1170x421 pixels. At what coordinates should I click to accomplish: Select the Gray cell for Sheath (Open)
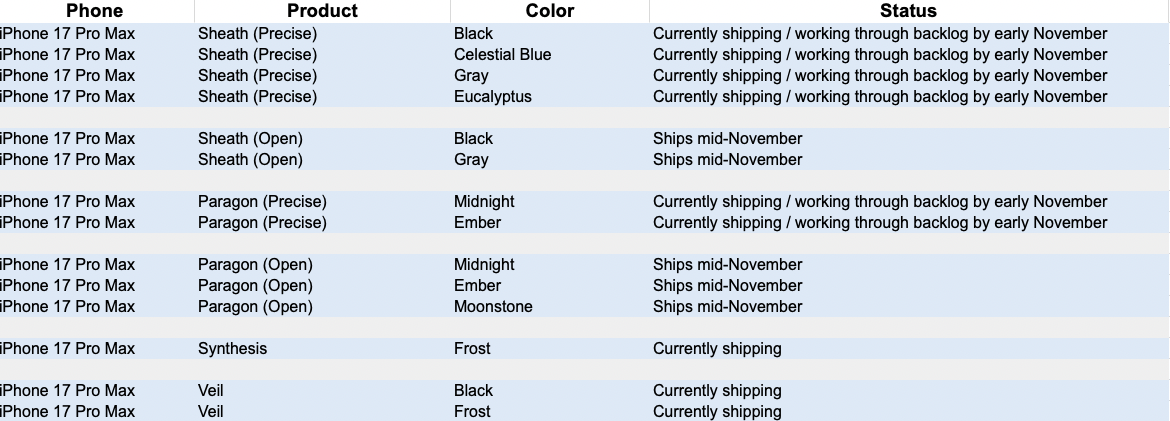point(471,159)
